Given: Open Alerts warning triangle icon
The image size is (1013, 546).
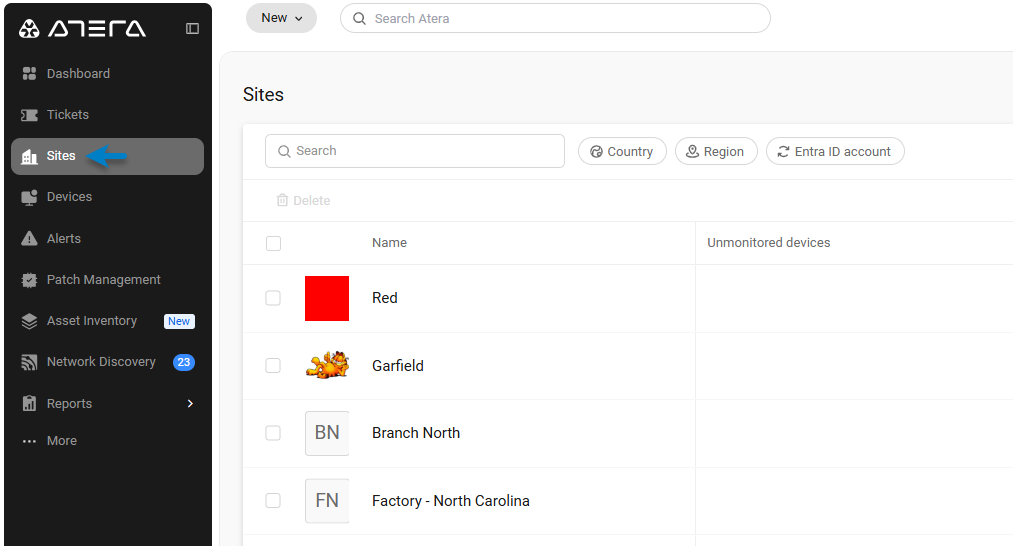Looking at the screenshot, I should click(29, 238).
